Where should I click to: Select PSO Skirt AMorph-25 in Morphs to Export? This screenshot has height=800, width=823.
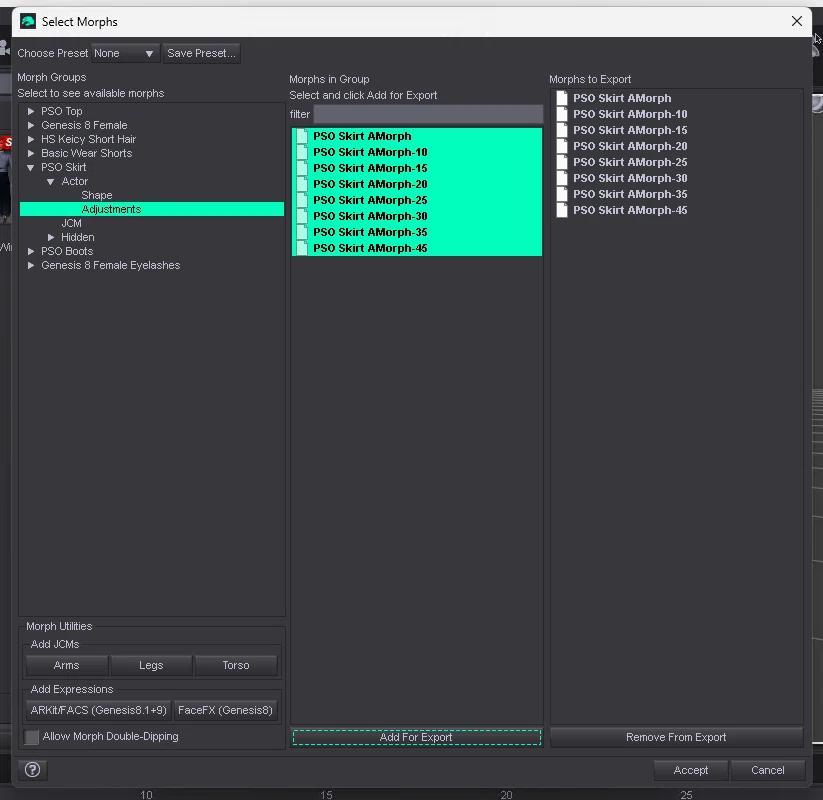630,162
